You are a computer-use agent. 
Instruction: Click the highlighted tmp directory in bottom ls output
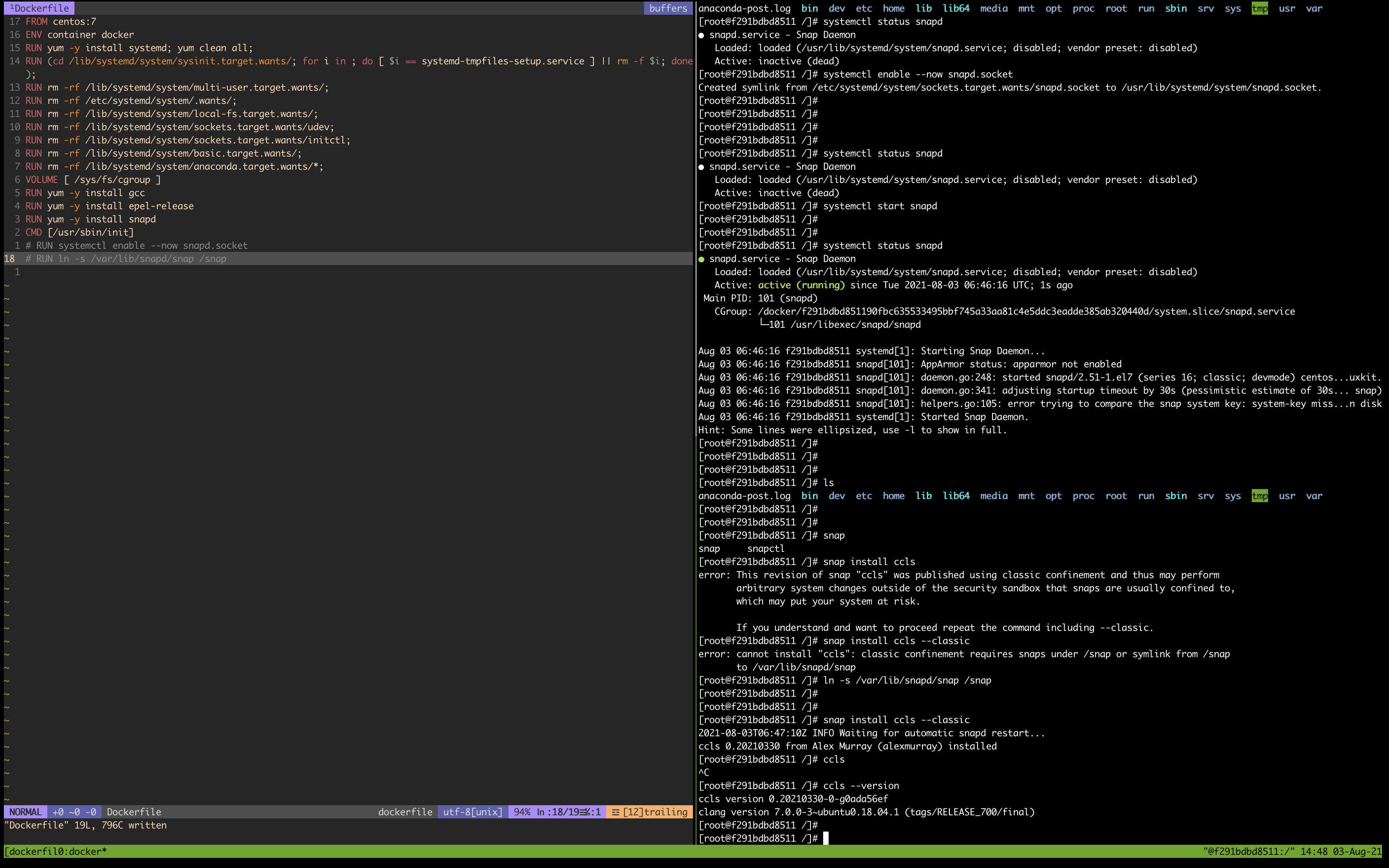coord(1259,496)
